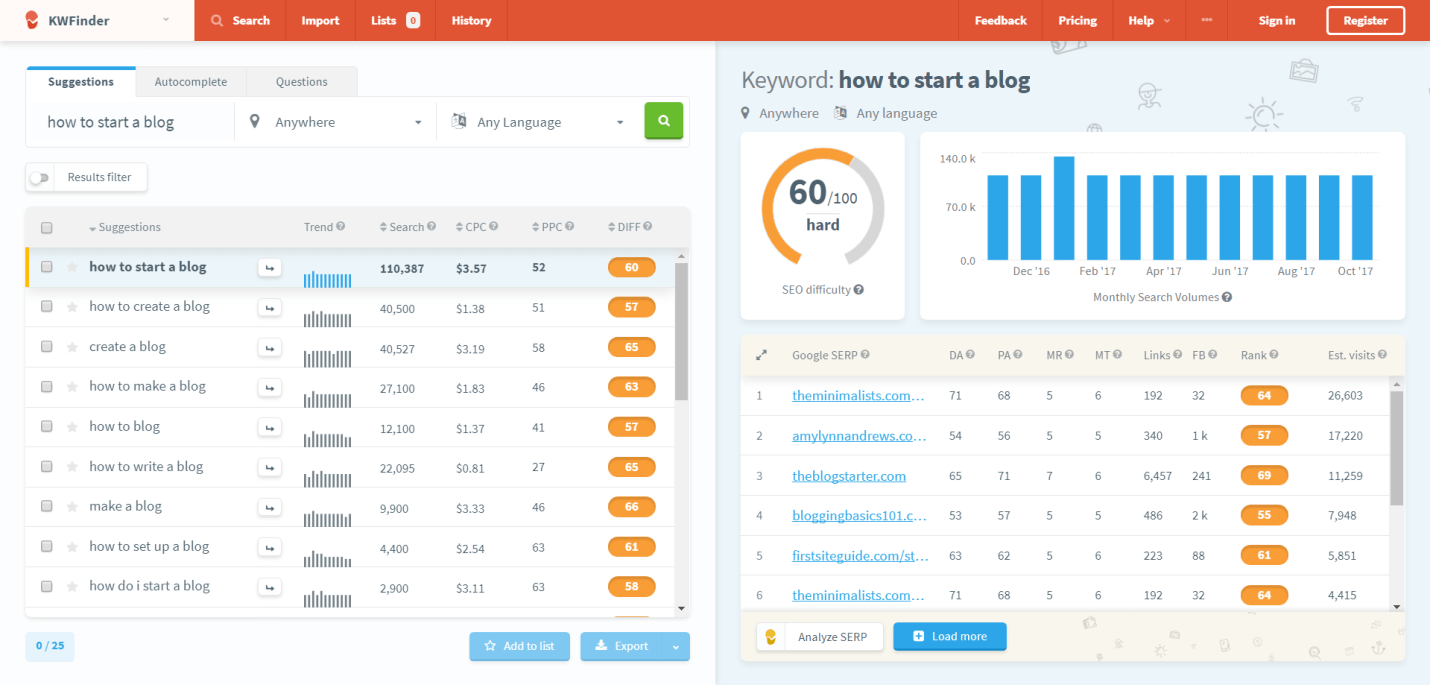Check the 'create a blog' row checkbox

pos(47,347)
